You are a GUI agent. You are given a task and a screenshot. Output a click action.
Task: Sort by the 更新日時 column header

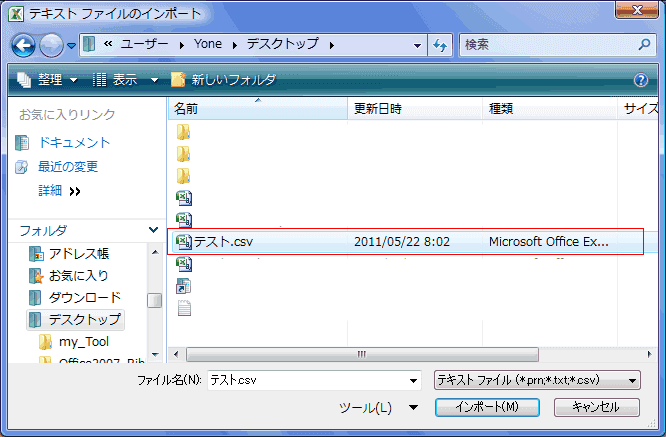click(x=415, y=109)
